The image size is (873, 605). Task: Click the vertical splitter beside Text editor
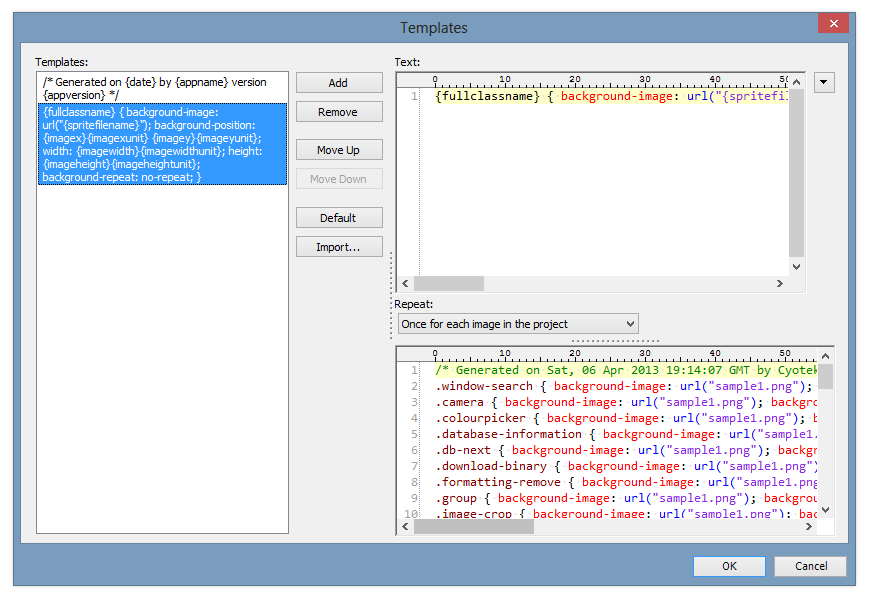[391, 295]
